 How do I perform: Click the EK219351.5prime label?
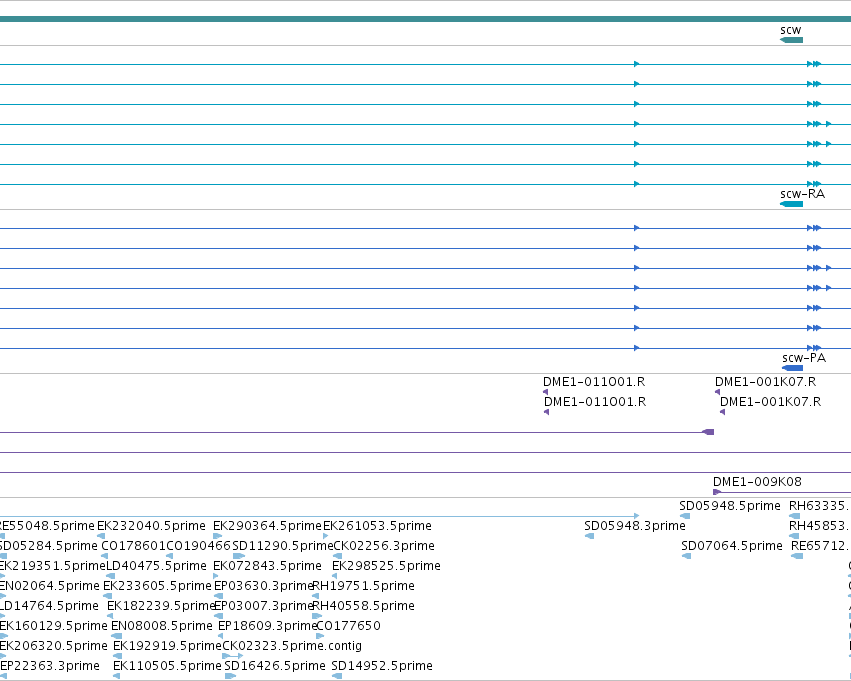[x=52, y=566]
